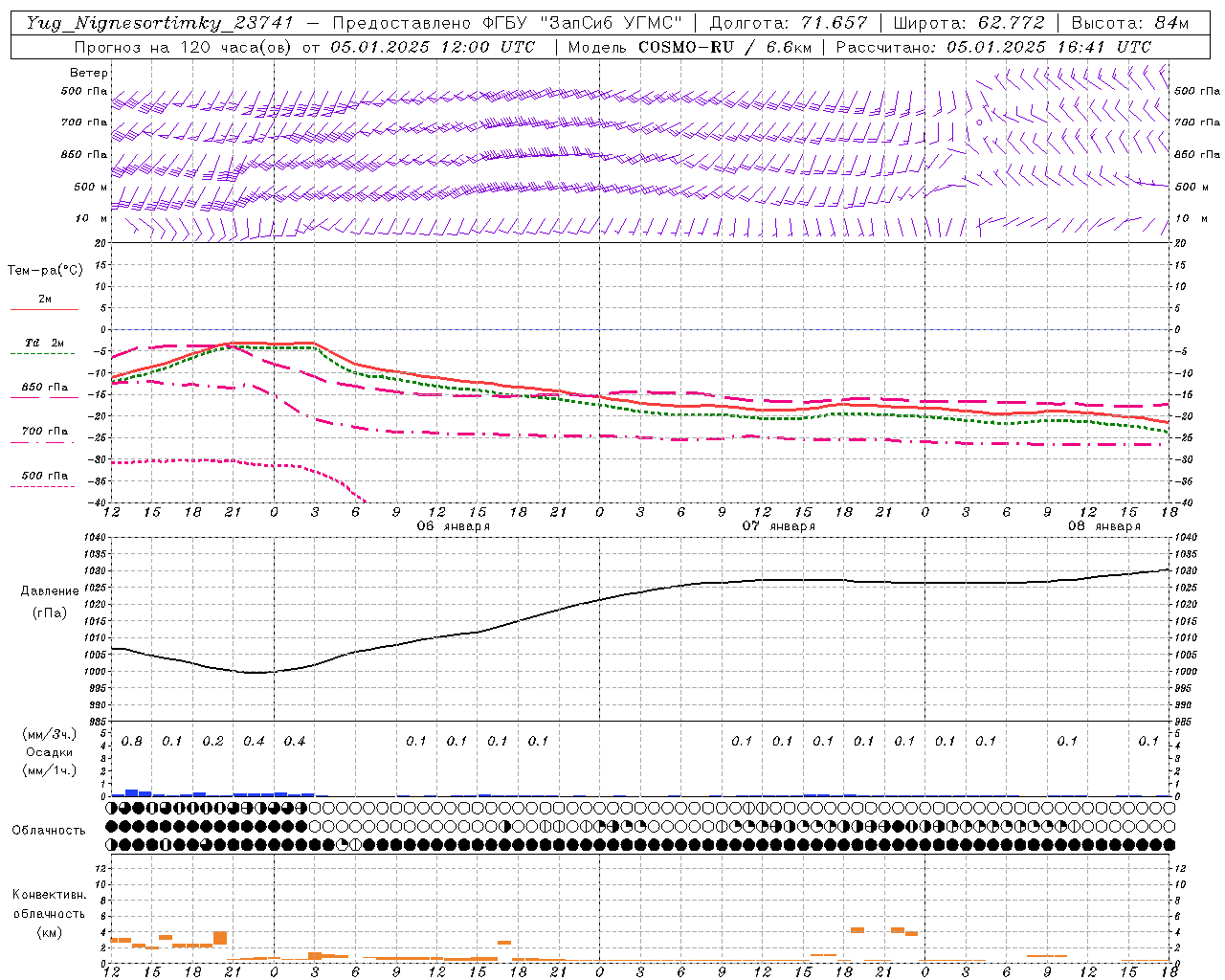Select the left 10 м wind level label
Viewport: 1225px width, 980px height.
[92, 218]
